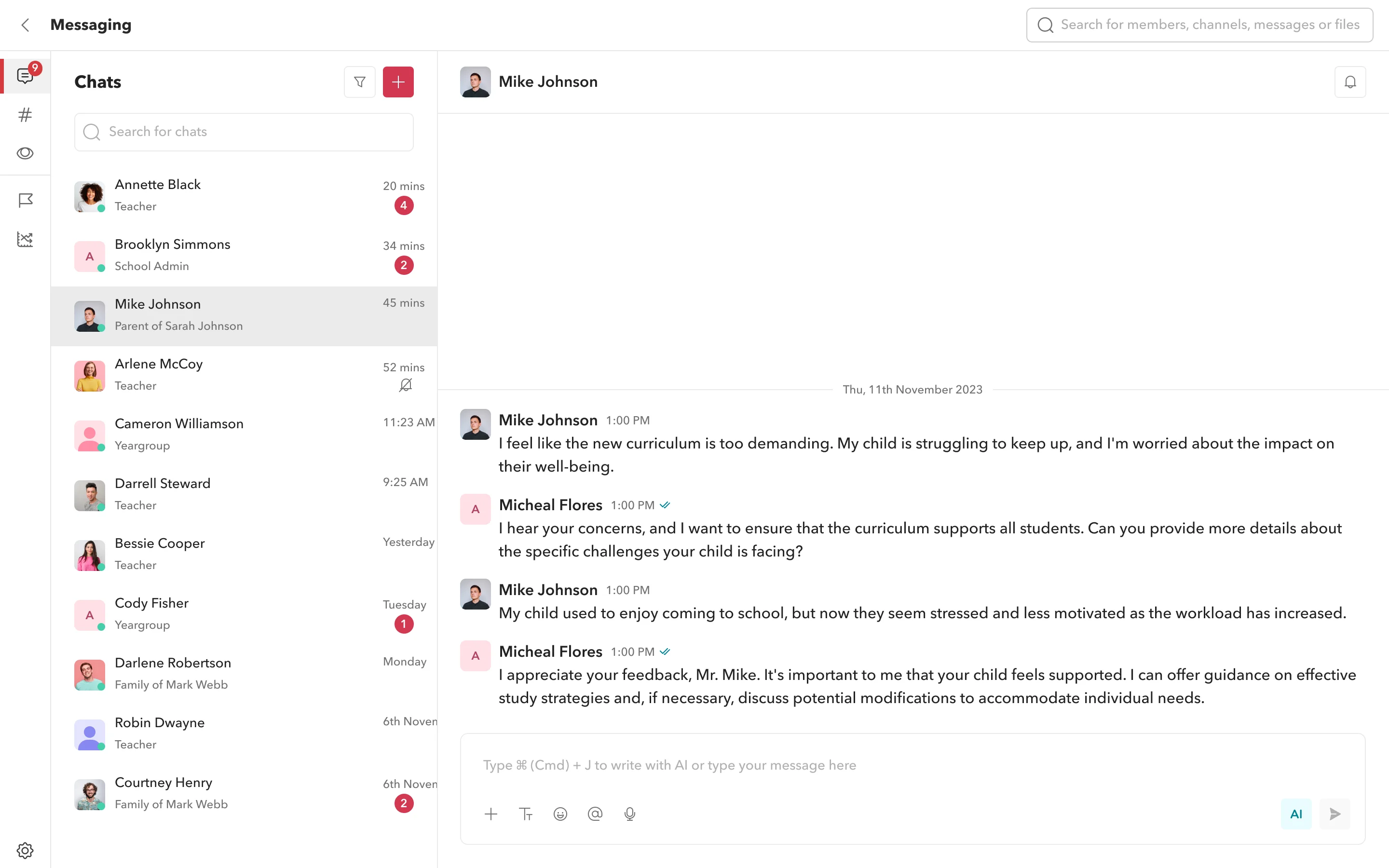
Task: Click the microphone voice message icon
Action: pyautogui.click(x=630, y=814)
